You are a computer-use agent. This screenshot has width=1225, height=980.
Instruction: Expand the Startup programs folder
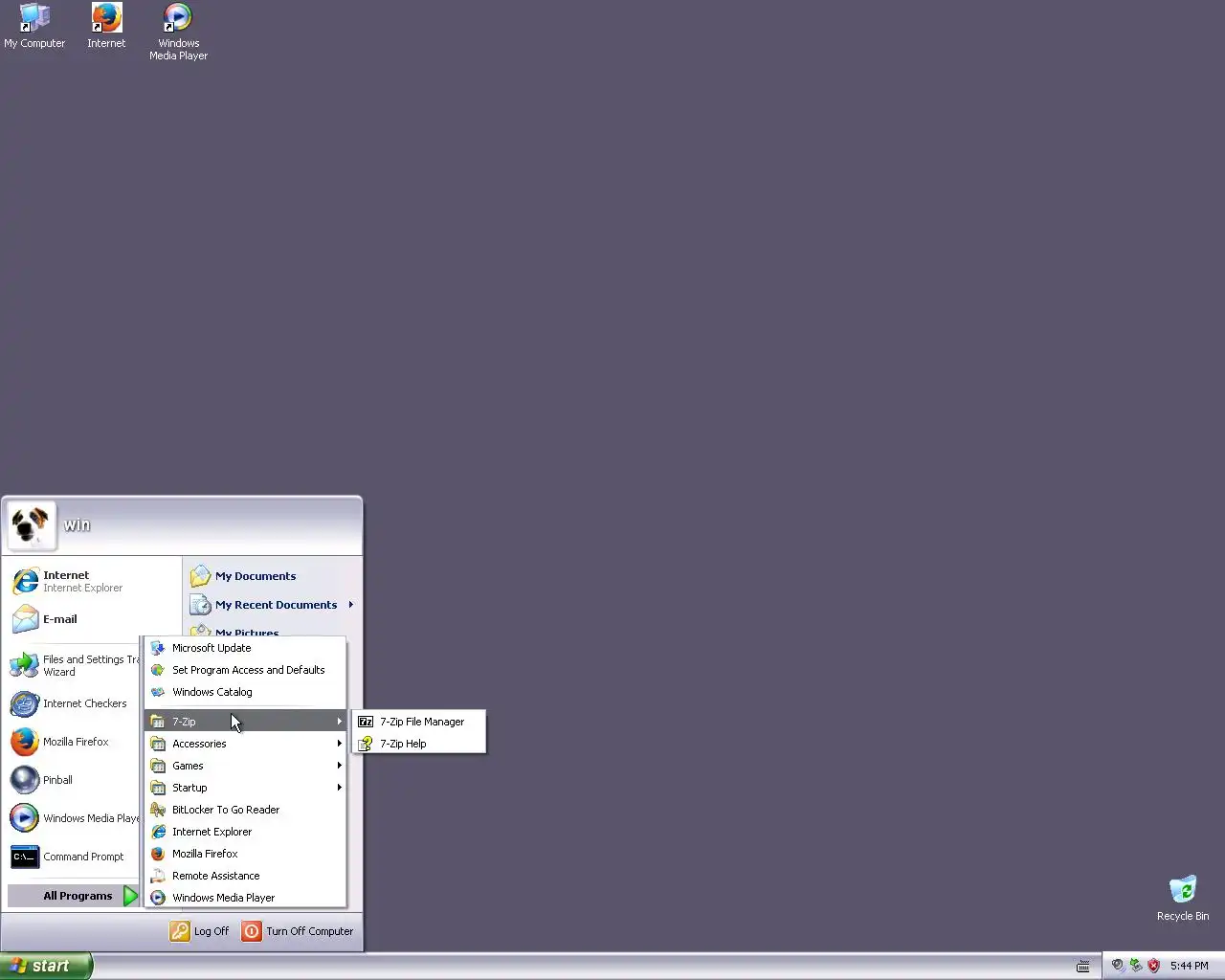(246, 788)
